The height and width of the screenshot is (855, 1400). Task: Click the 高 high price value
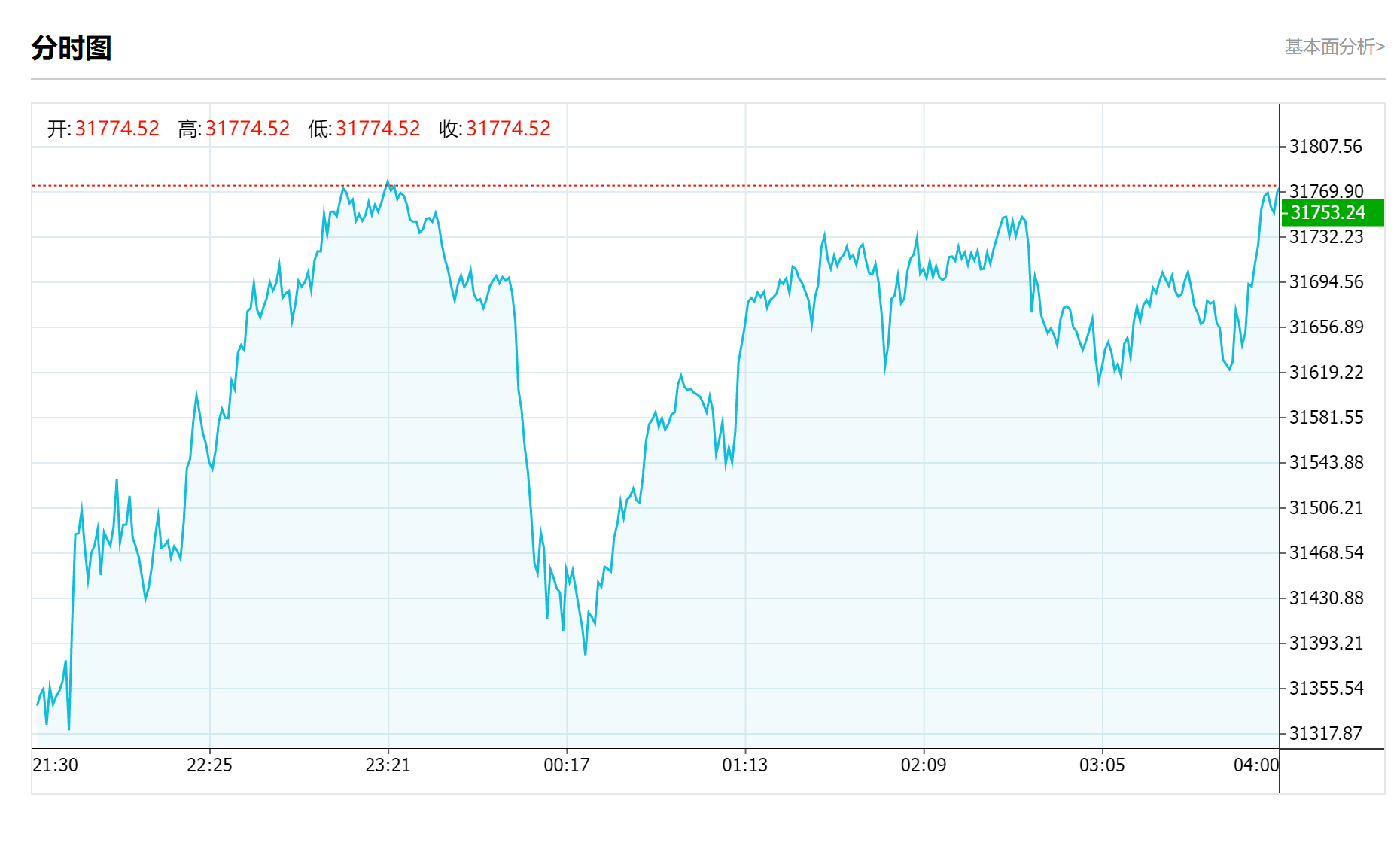pos(248,129)
